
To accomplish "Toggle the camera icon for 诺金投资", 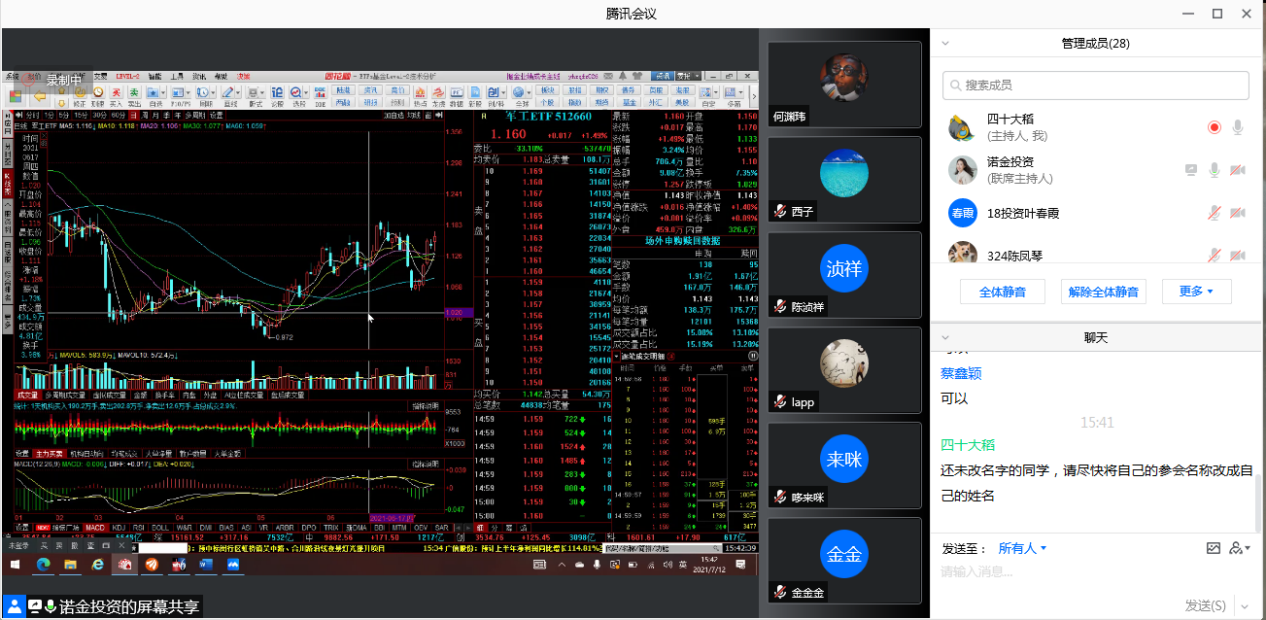I will tap(1238, 170).
